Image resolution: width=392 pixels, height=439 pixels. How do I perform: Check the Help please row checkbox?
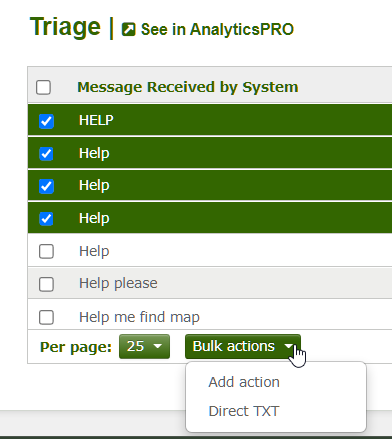46,284
